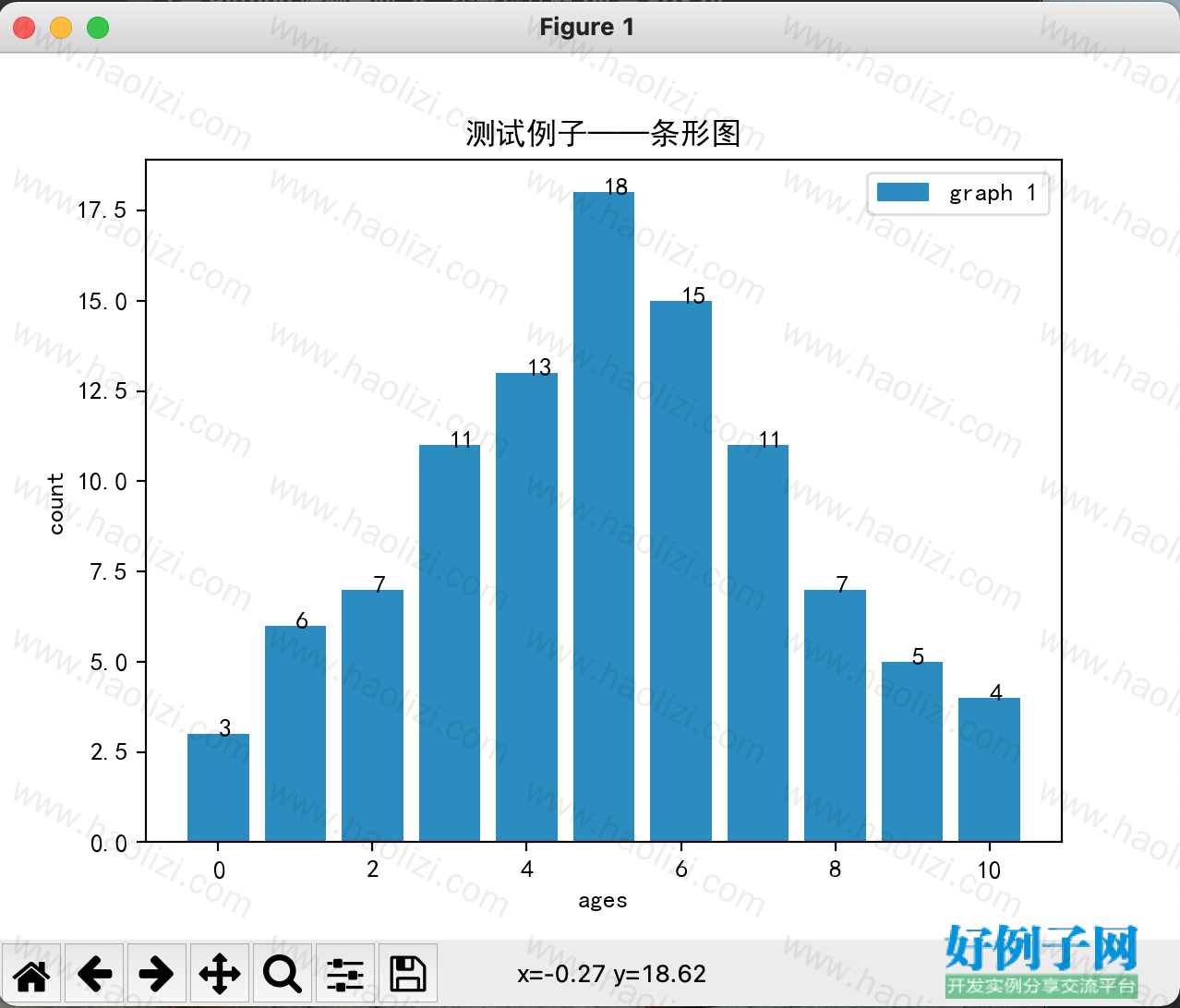Click y-axis tick label 17.5

coord(102,210)
